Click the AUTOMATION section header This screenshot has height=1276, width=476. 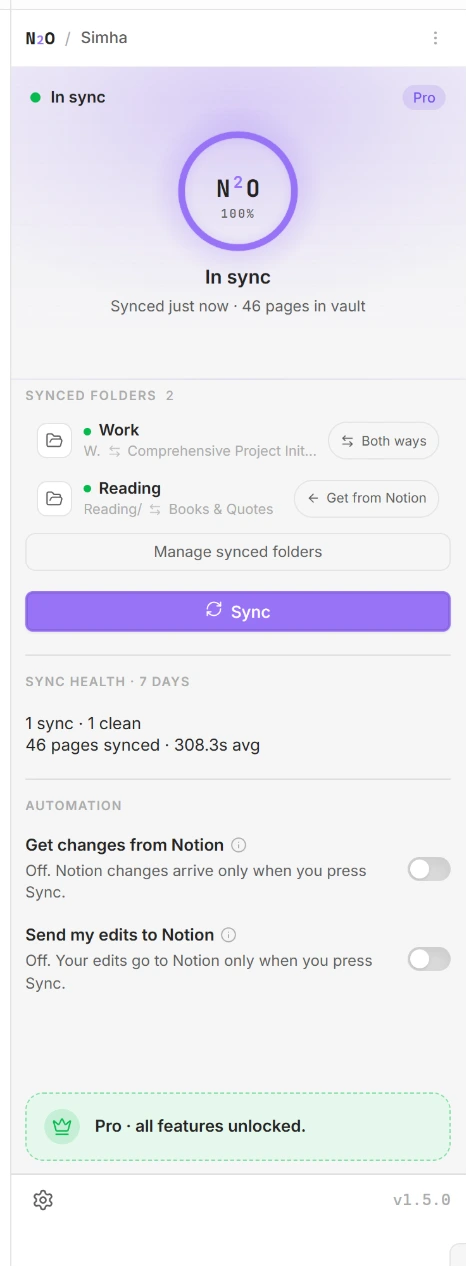pyautogui.click(x=73, y=805)
